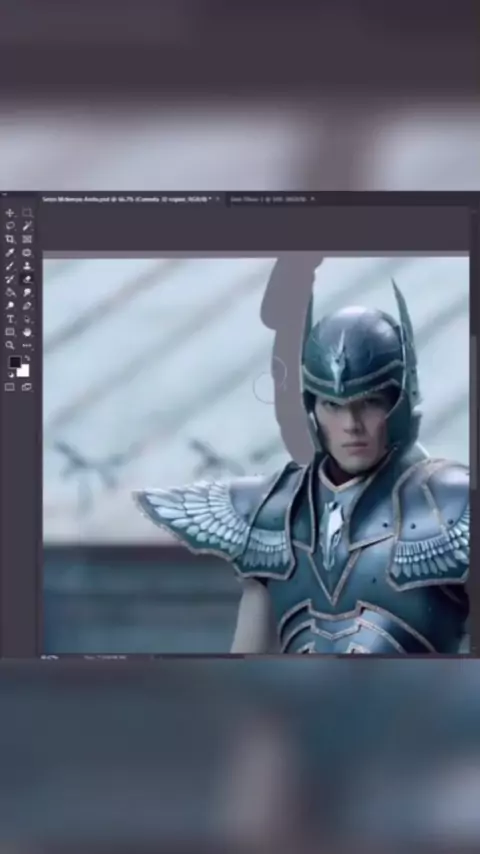
Task: Select the Zoom tool
Action: tap(10, 345)
